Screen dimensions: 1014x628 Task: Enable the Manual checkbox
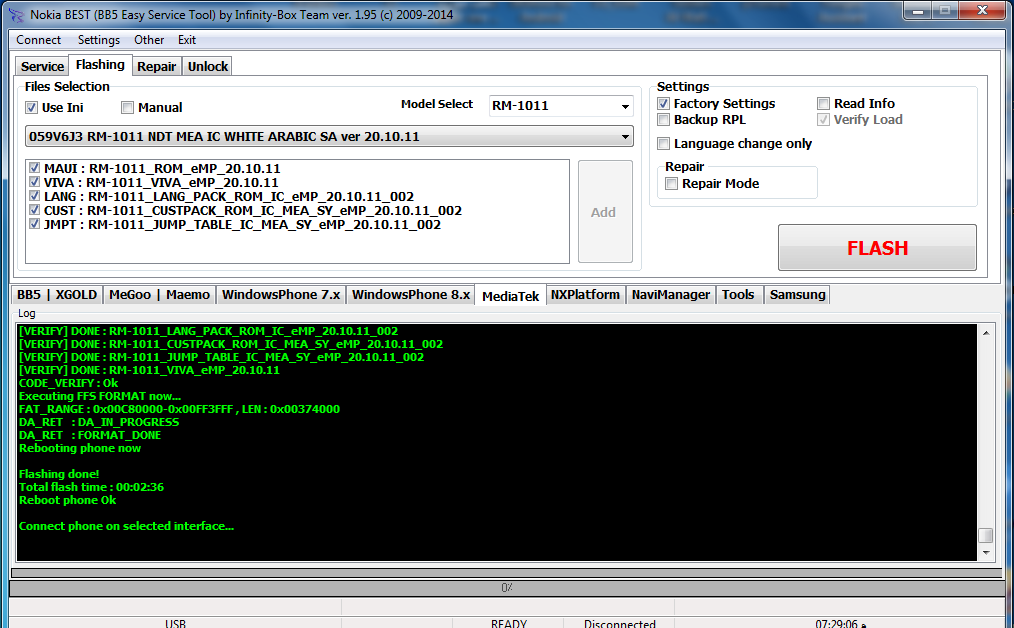pyautogui.click(x=127, y=107)
